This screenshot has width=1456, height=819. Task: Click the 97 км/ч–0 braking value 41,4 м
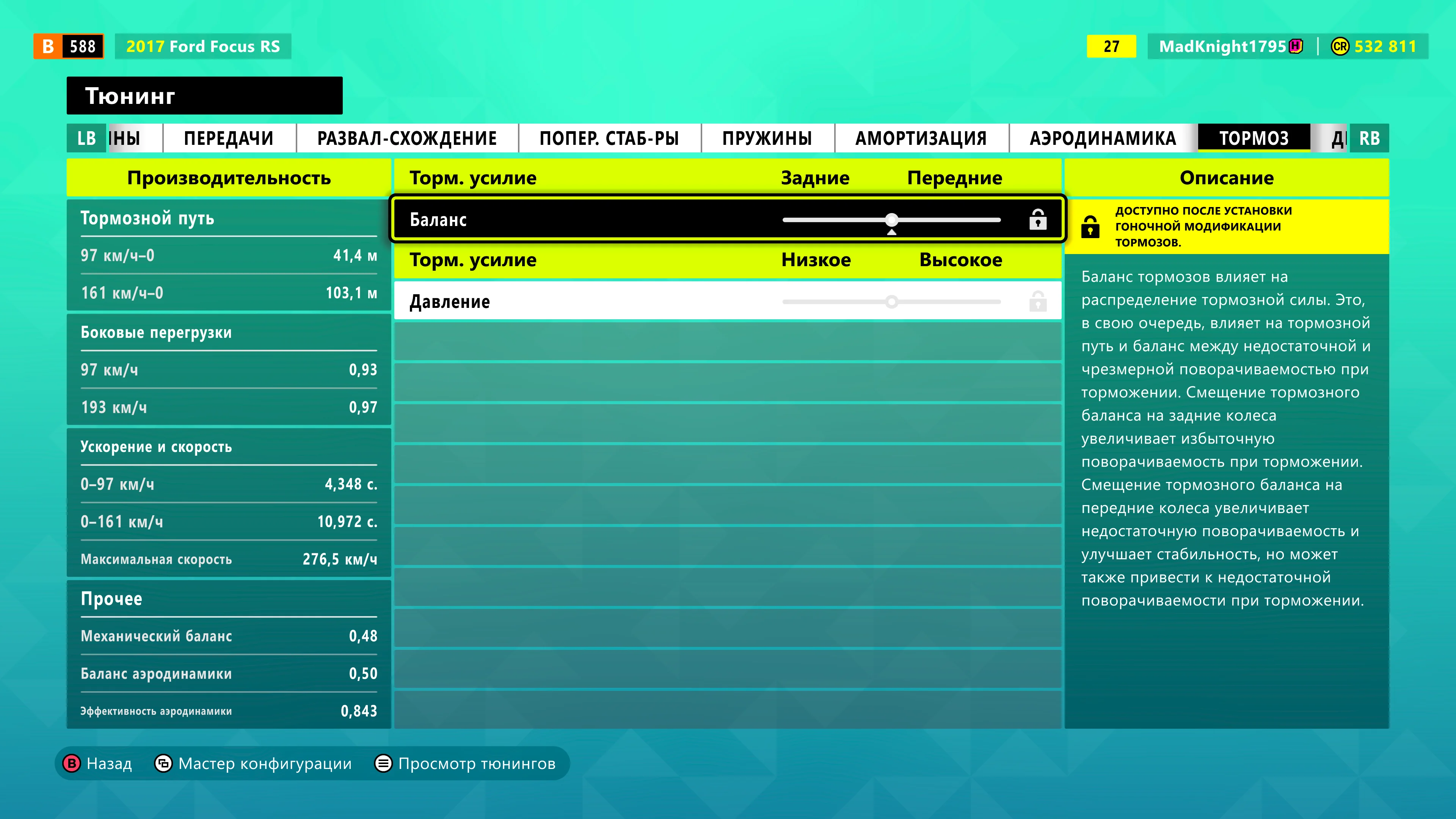click(355, 256)
